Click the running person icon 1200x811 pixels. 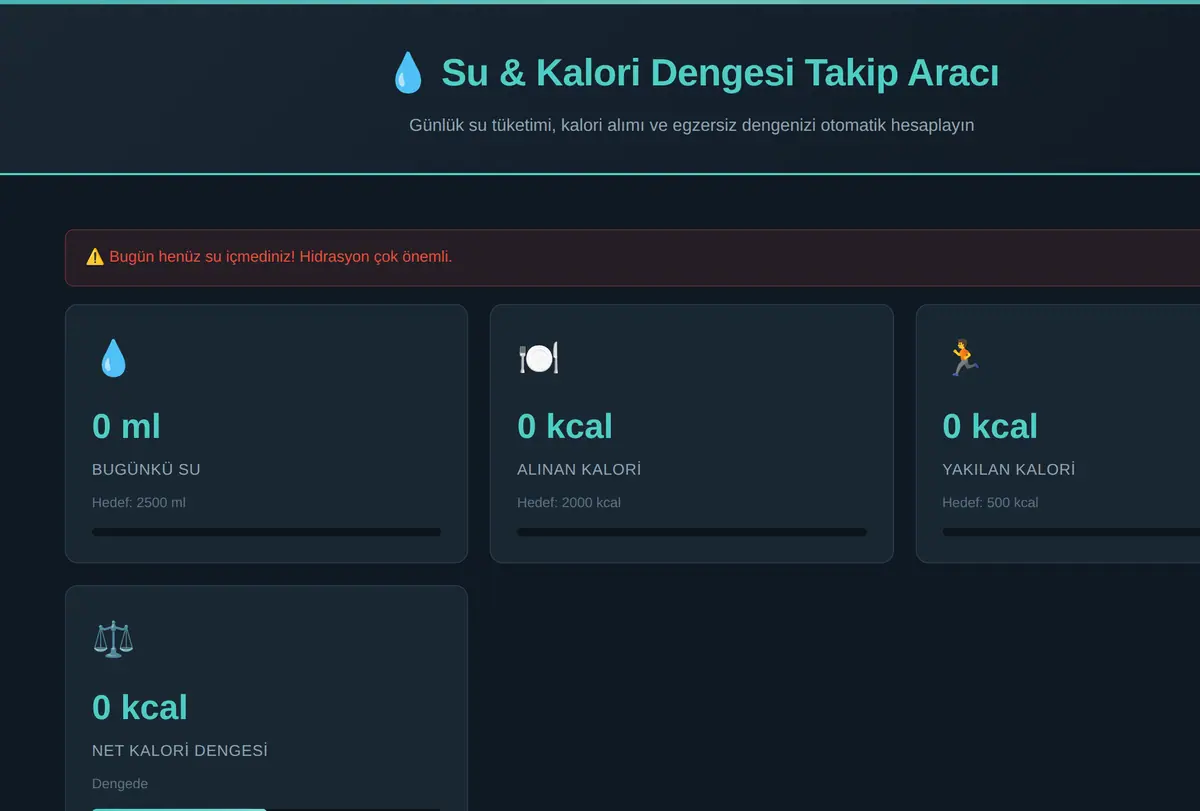[x=963, y=358]
